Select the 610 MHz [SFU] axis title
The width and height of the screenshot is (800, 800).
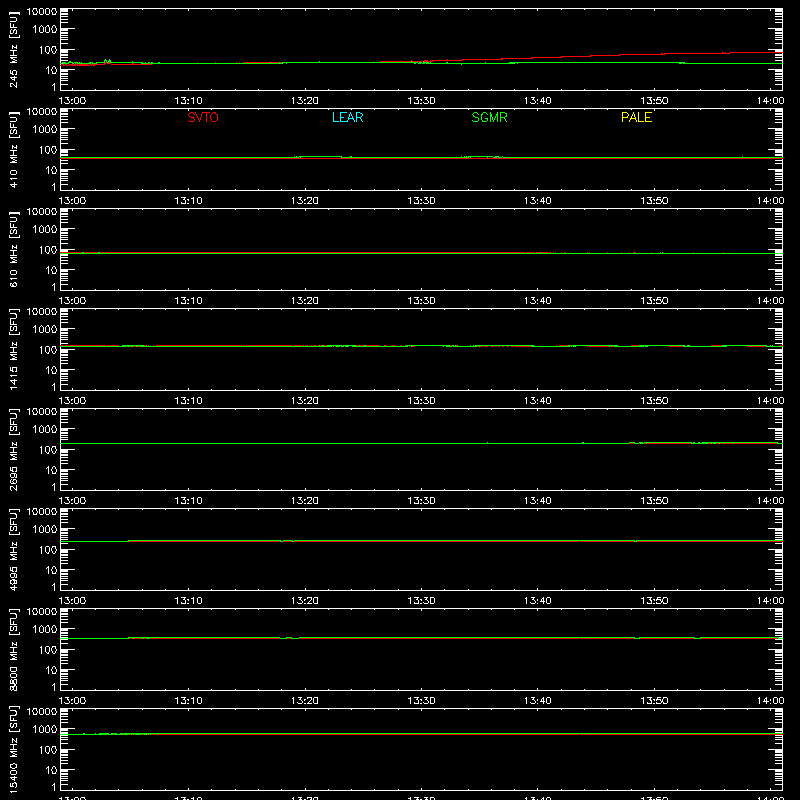[14, 249]
